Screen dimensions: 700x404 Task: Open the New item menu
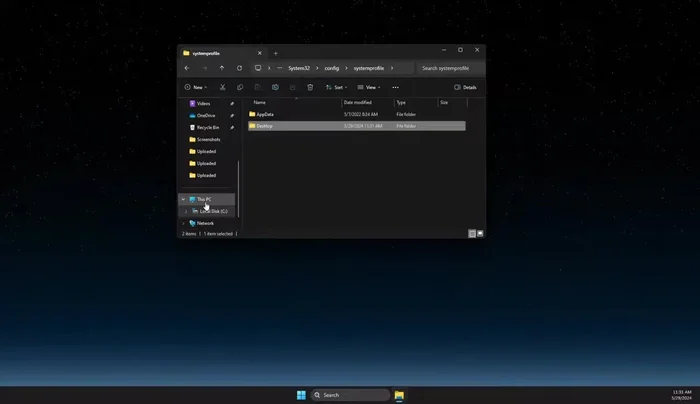(x=195, y=87)
